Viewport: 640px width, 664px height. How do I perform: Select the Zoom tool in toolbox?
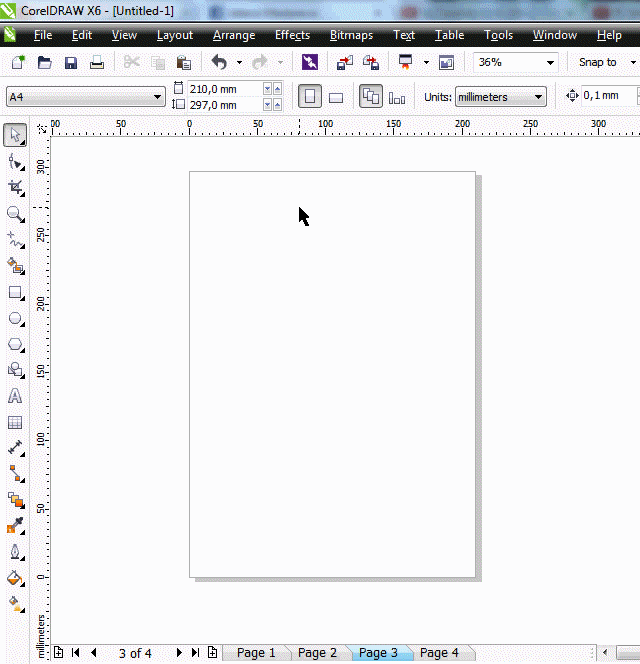click(15, 214)
